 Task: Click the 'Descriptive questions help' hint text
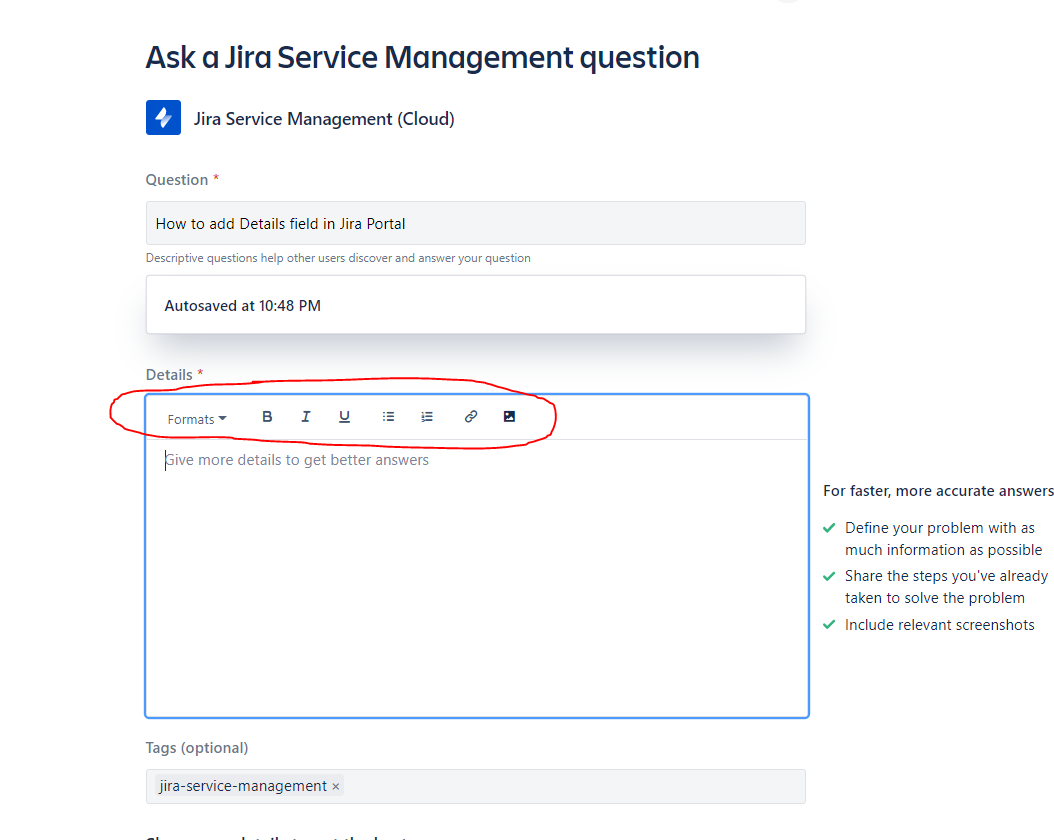(338, 258)
